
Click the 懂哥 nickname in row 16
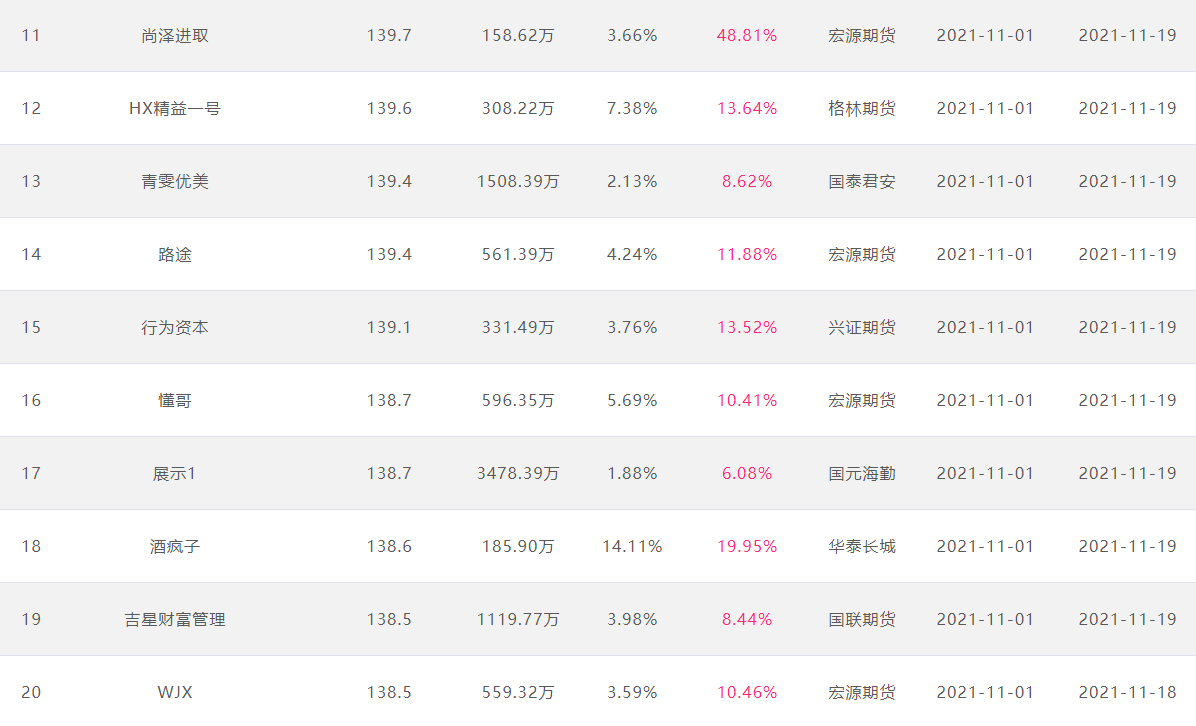[175, 400]
